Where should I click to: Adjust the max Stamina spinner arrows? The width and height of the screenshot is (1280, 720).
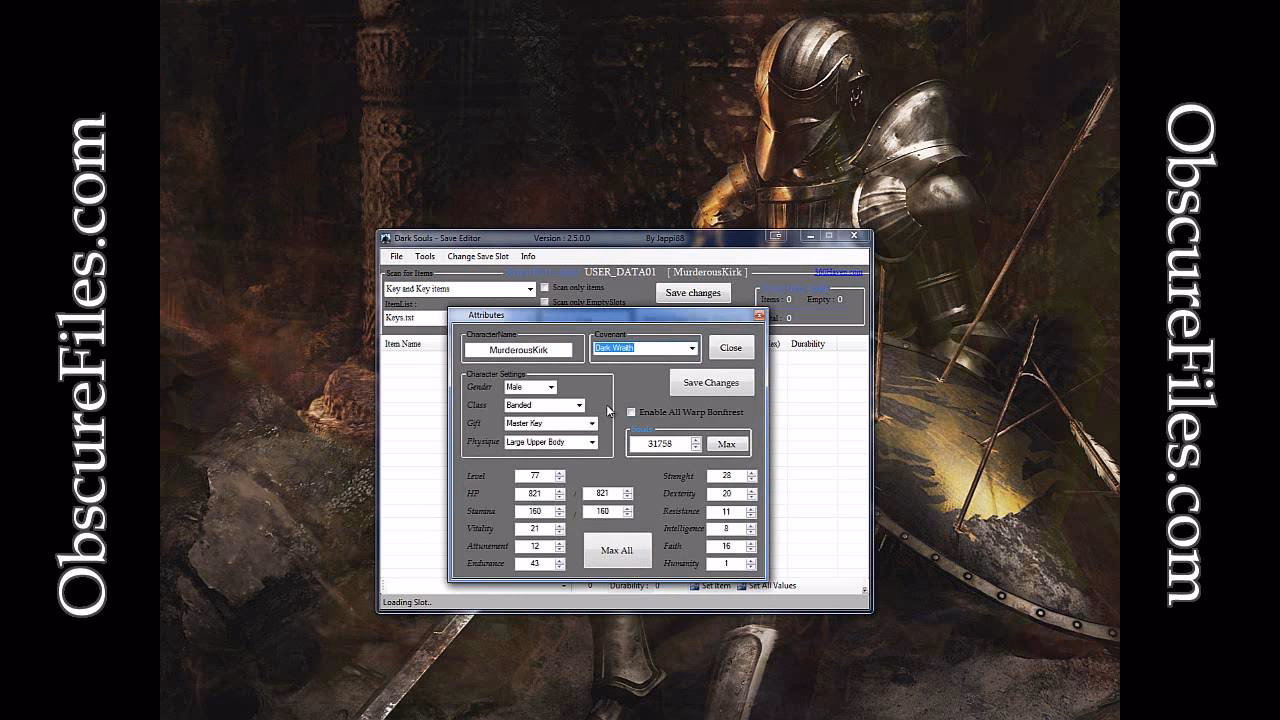[x=627, y=511]
